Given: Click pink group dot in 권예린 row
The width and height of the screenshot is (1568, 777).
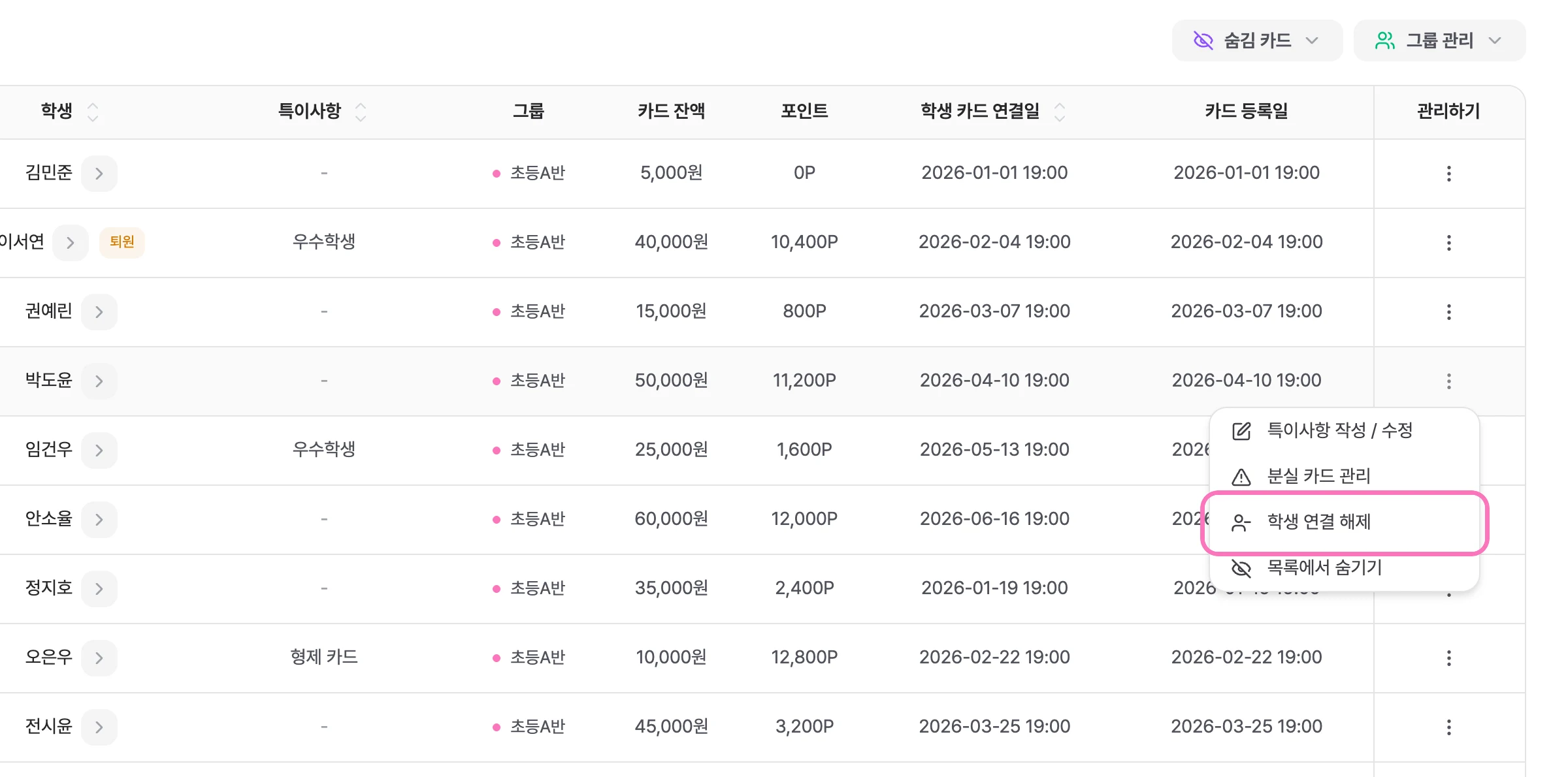Looking at the screenshot, I should pos(497,312).
